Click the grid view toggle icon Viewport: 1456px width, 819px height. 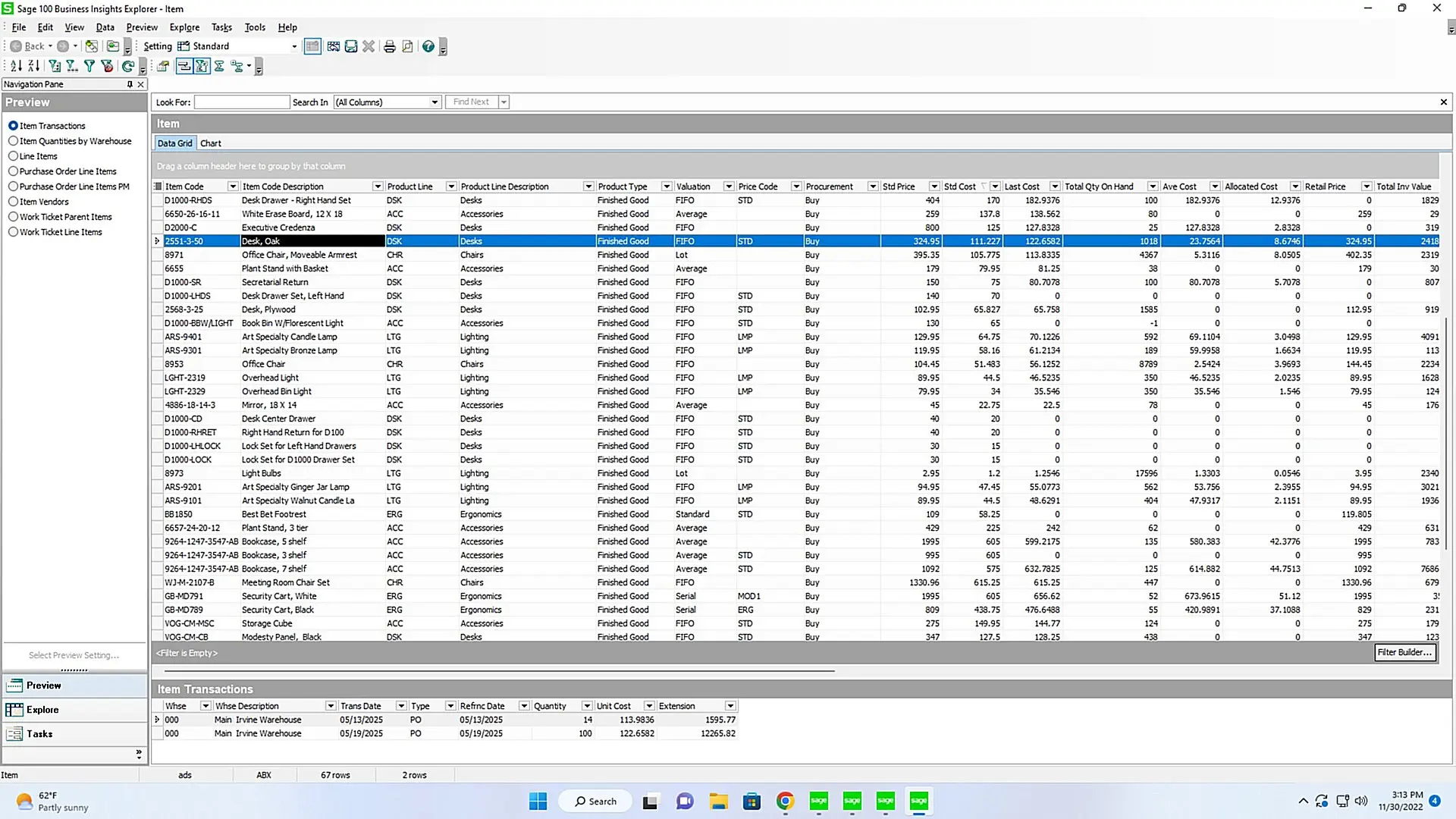click(x=312, y=46)
